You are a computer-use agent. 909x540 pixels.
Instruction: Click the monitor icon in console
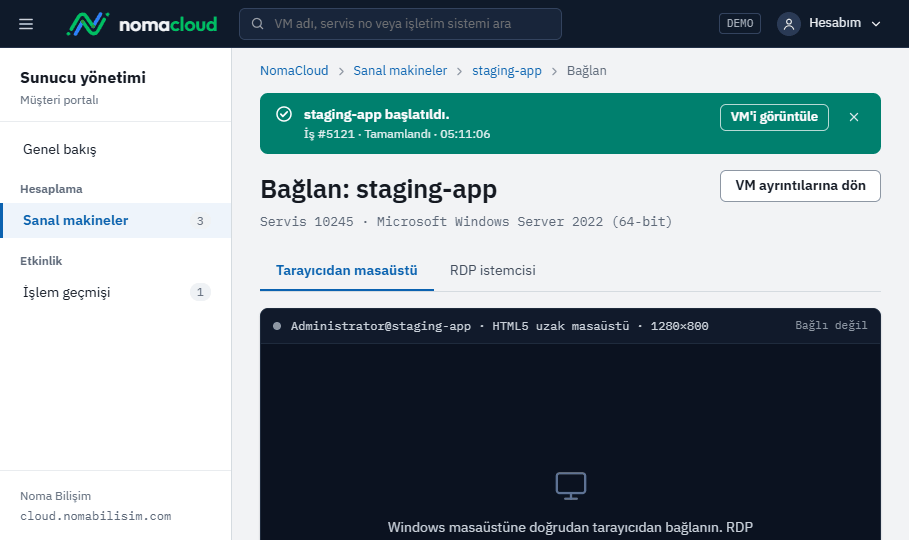[571, 485]
